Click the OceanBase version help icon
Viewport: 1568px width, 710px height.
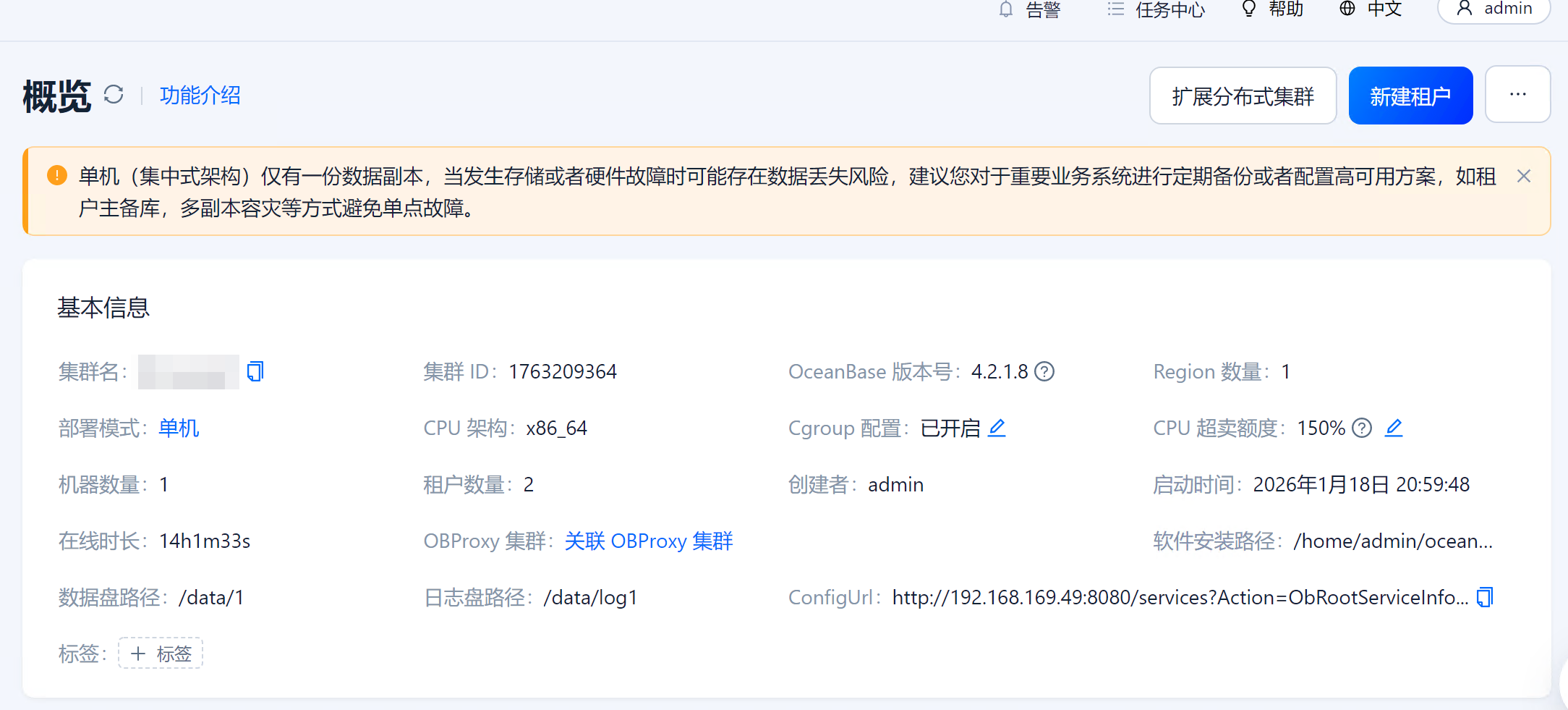1044,371
